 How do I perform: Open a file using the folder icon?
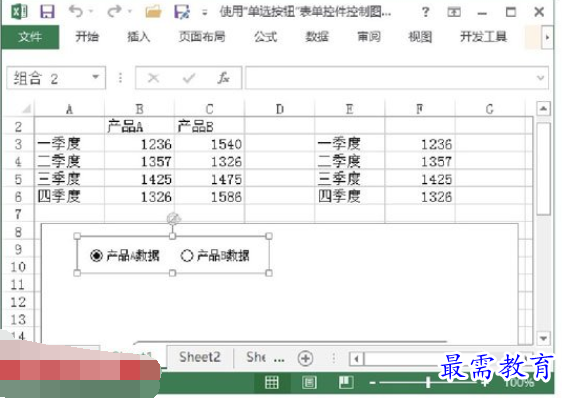click(153, 11)
